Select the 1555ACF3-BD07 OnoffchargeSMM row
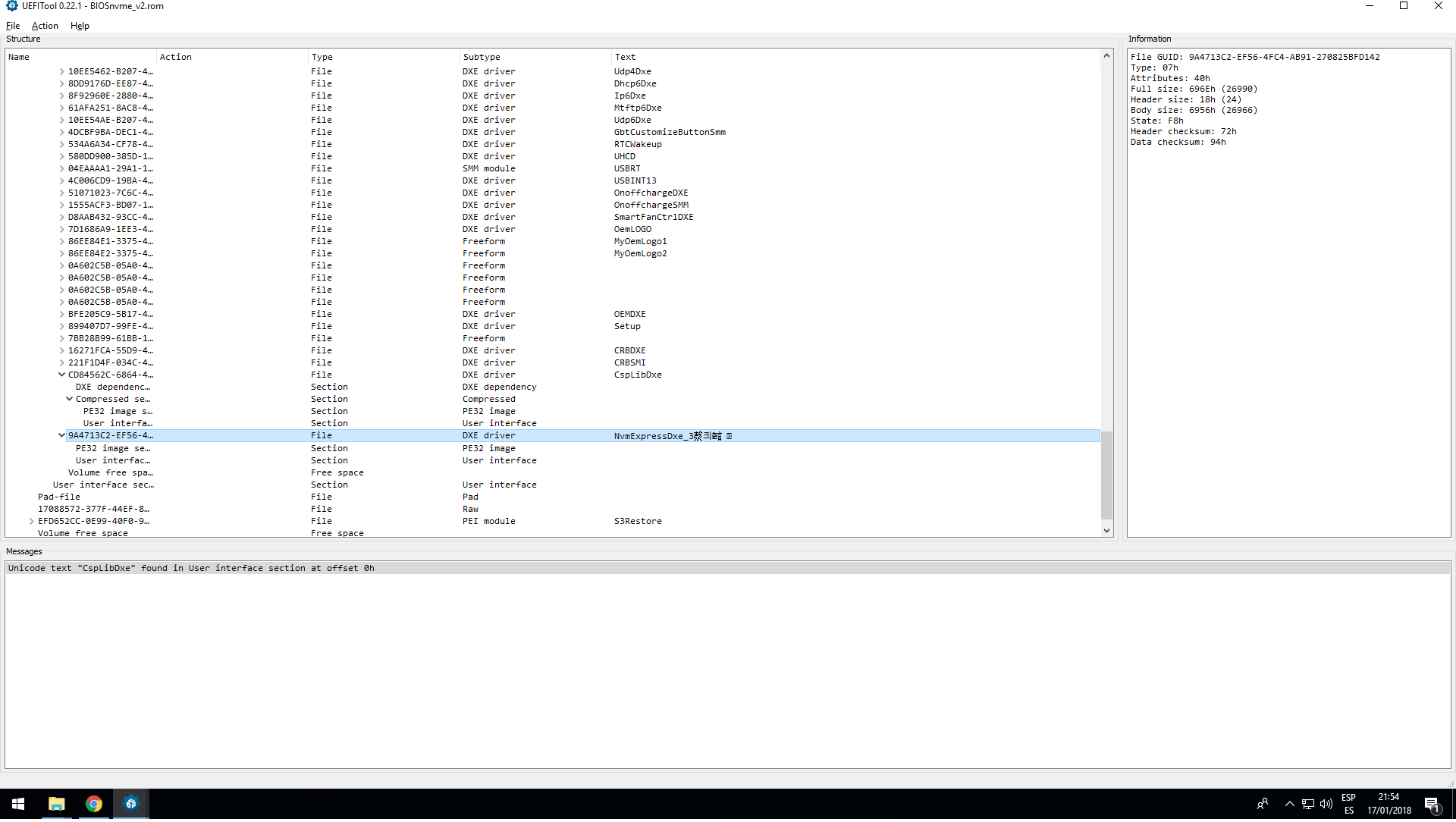 553,206
